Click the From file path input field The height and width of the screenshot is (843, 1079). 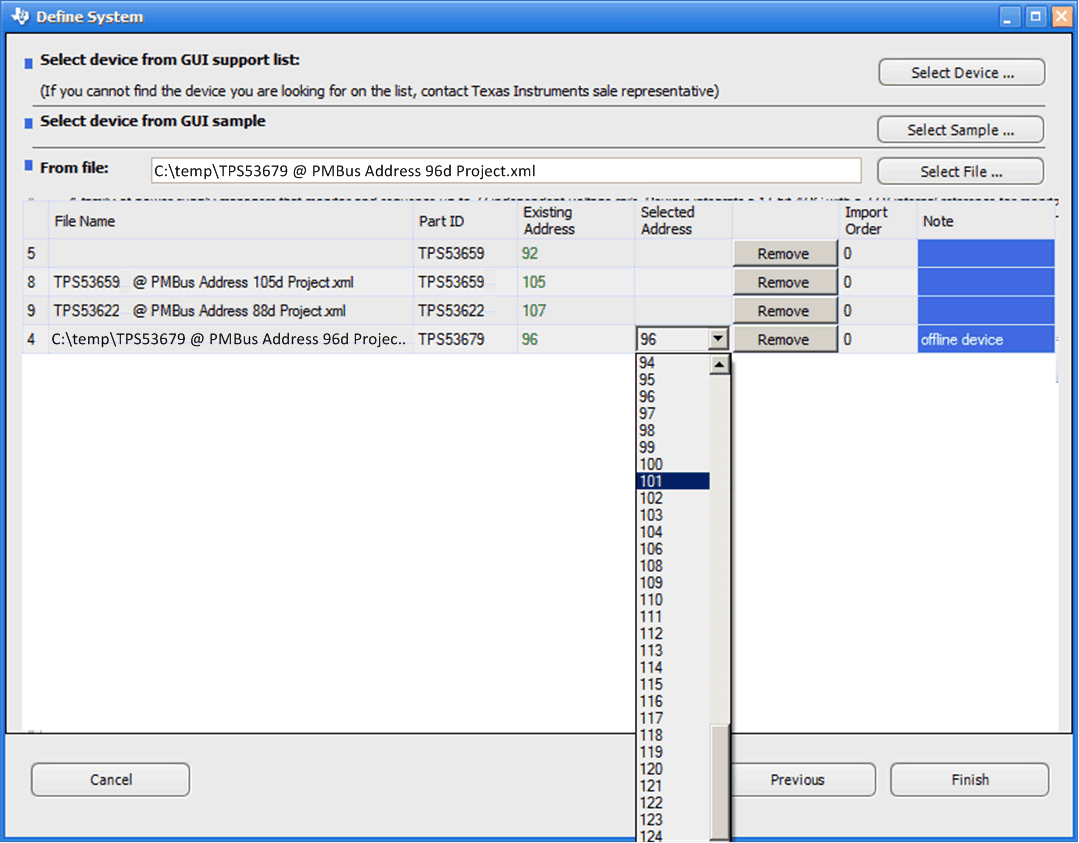point(505,171)
